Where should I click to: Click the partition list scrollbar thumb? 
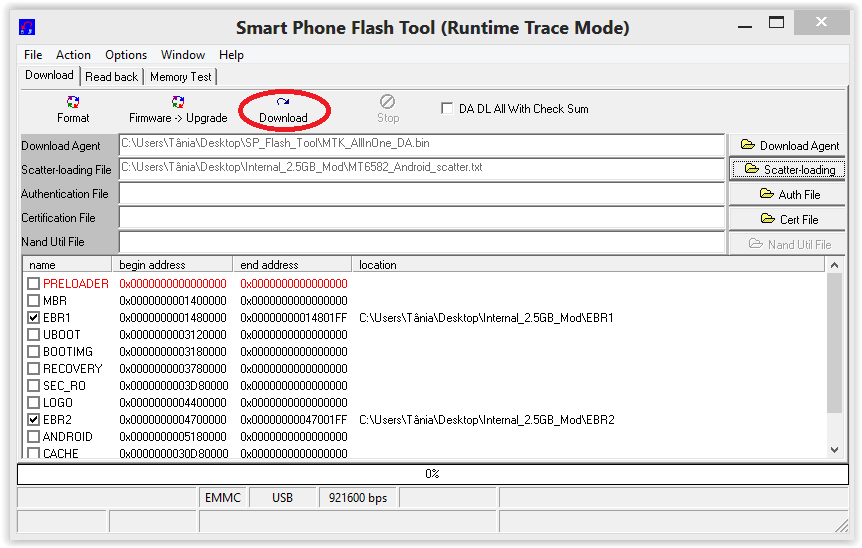[x=834, y=343]
